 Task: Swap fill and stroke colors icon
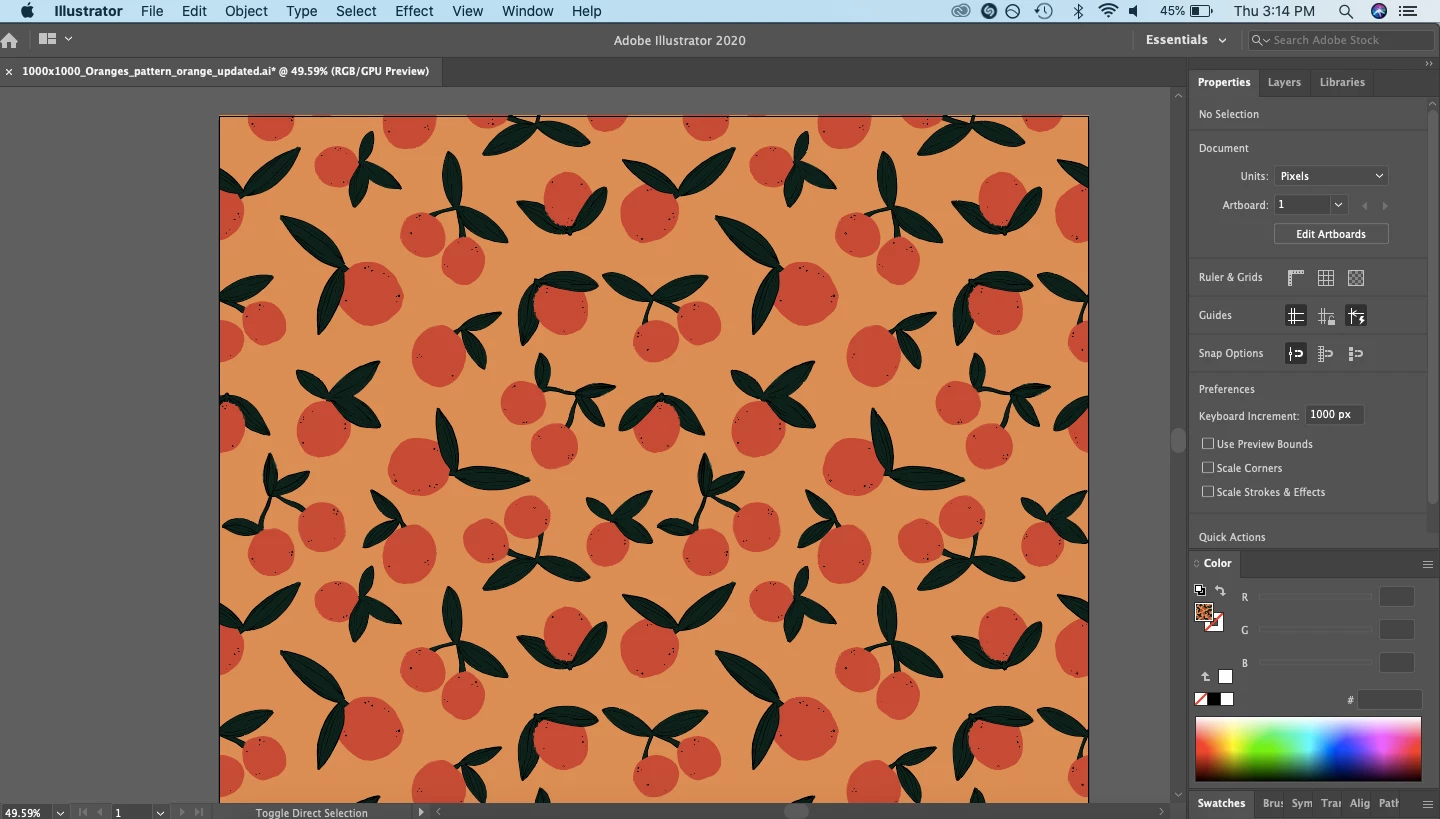1220,591
